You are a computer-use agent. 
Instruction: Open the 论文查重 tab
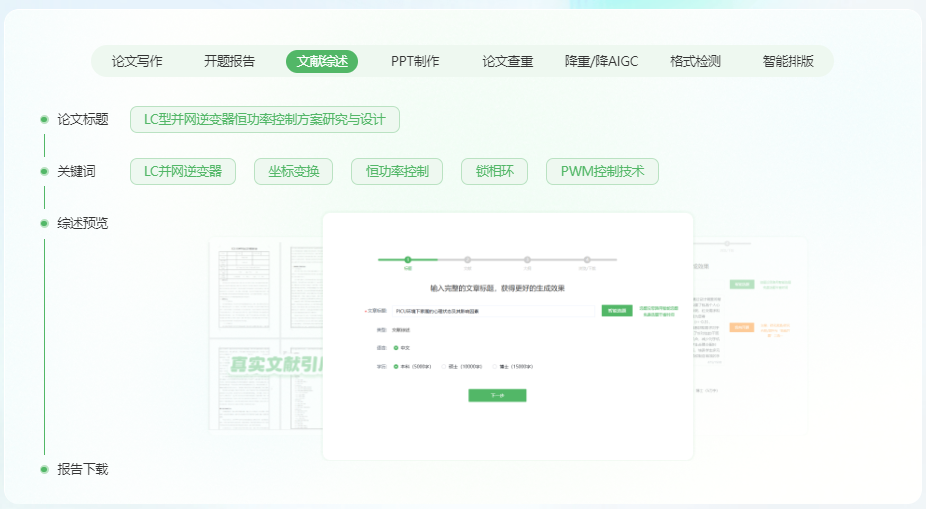[508, 61]
